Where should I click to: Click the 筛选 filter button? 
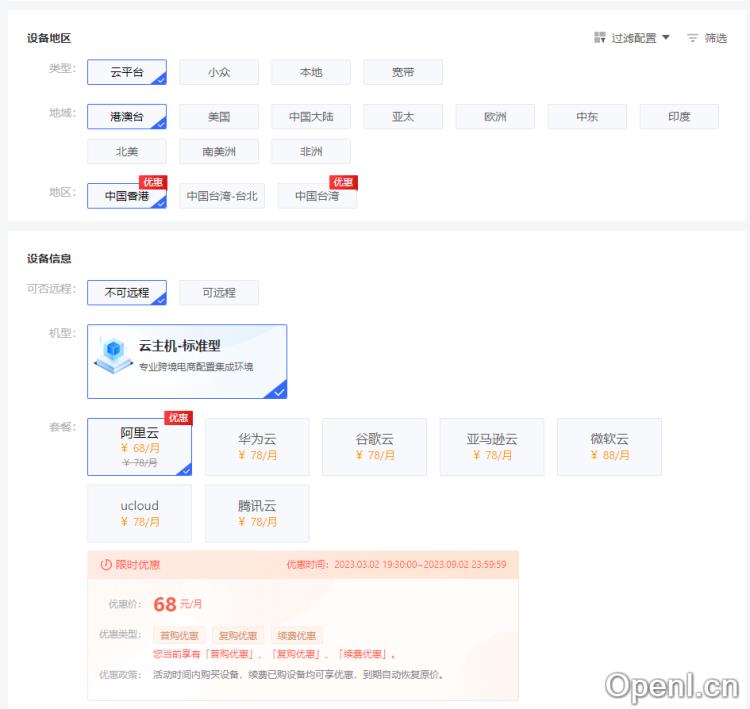tap(706, 38)
